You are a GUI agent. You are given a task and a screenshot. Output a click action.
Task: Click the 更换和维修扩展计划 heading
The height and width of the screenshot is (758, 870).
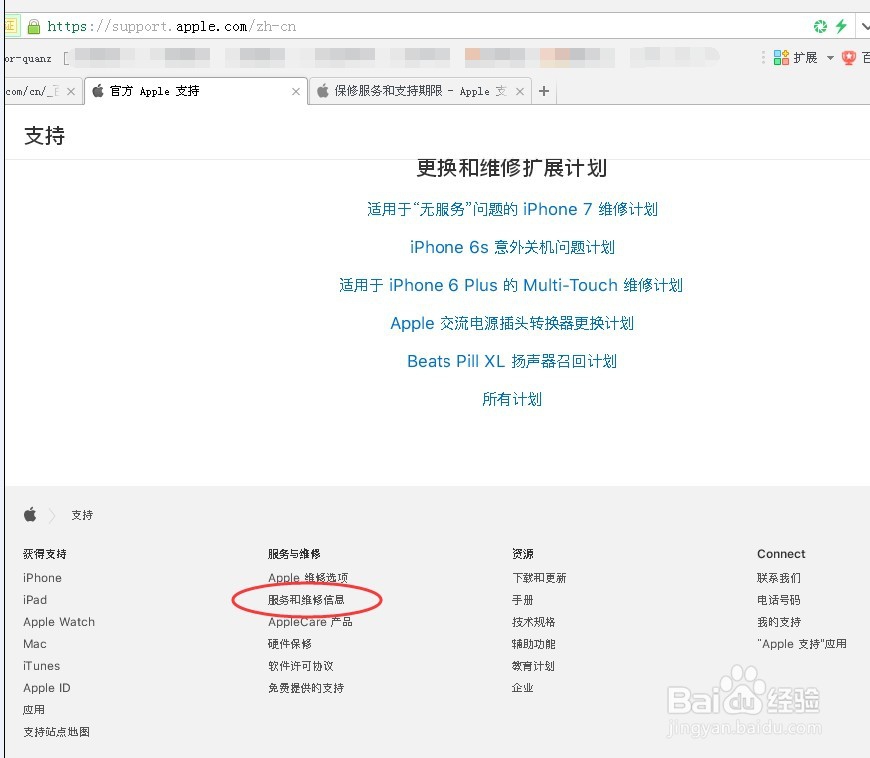512,168
